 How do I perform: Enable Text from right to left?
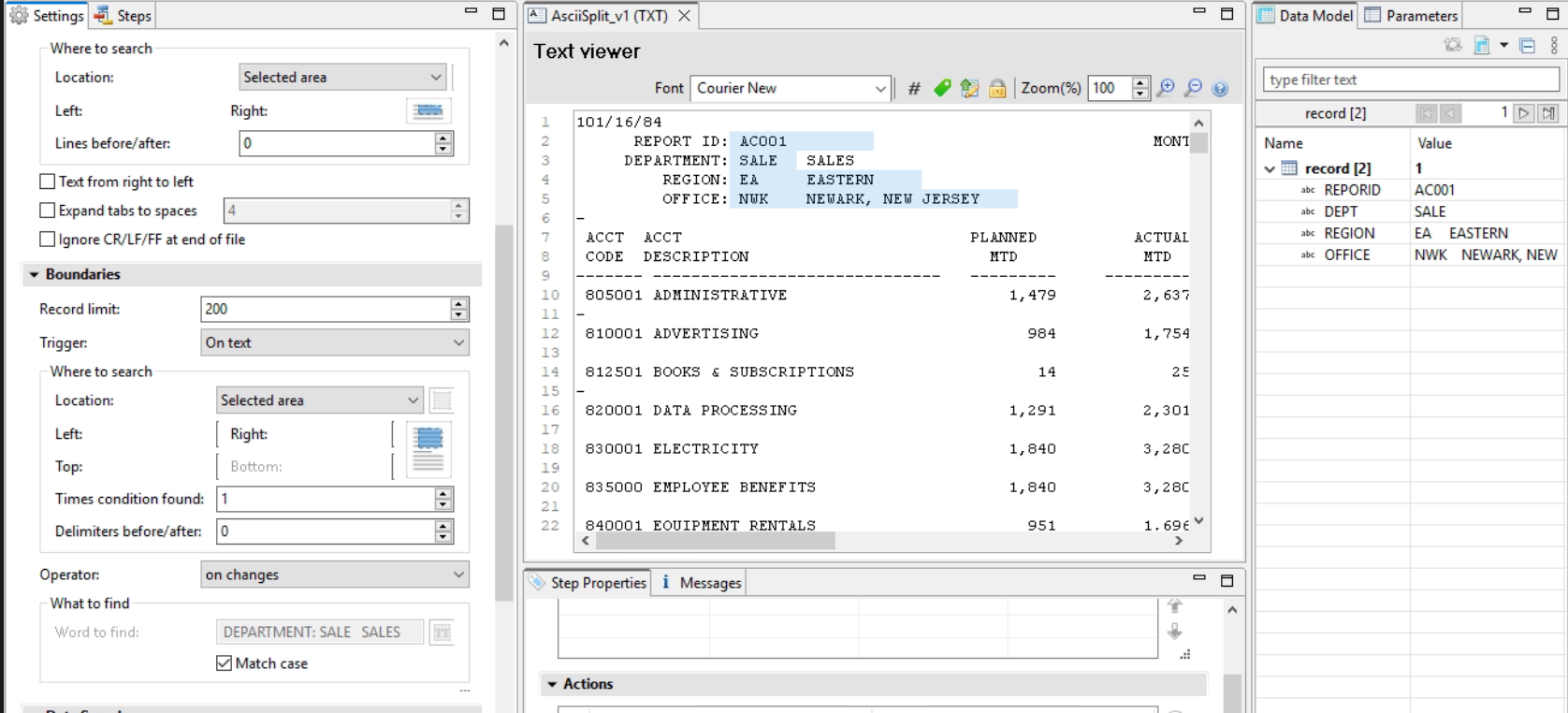pyautogui.click(x=48, y=182)
